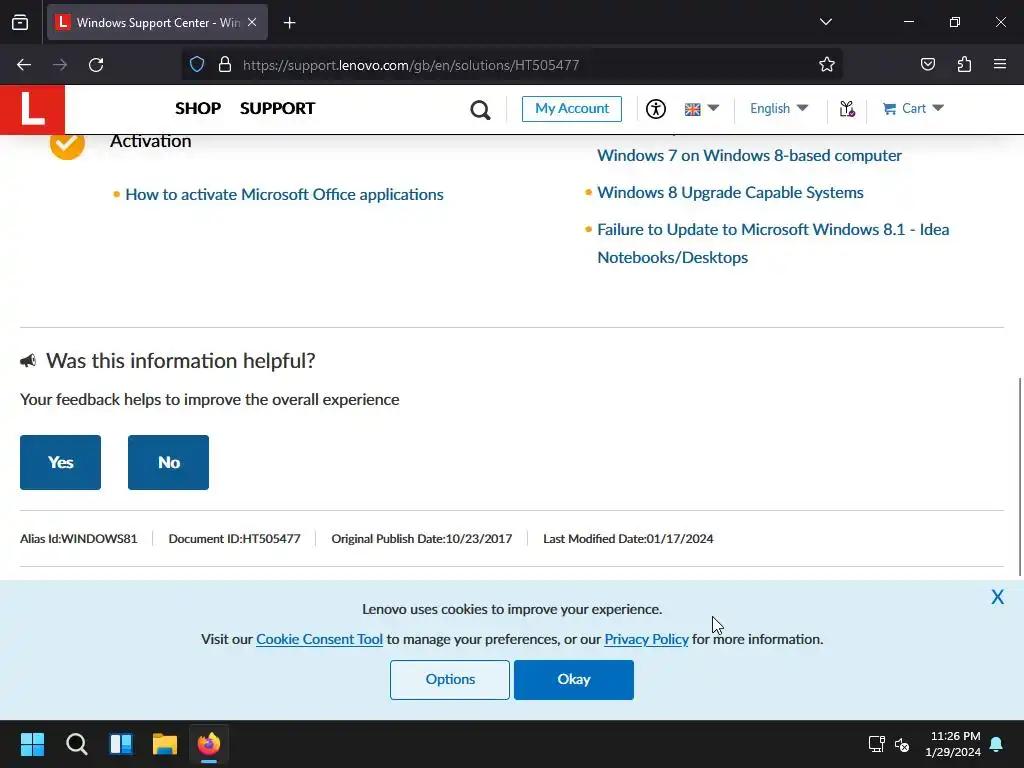Click the My Account button
The width and height of the screenshot is (1024, 768).
click(571, 108)
